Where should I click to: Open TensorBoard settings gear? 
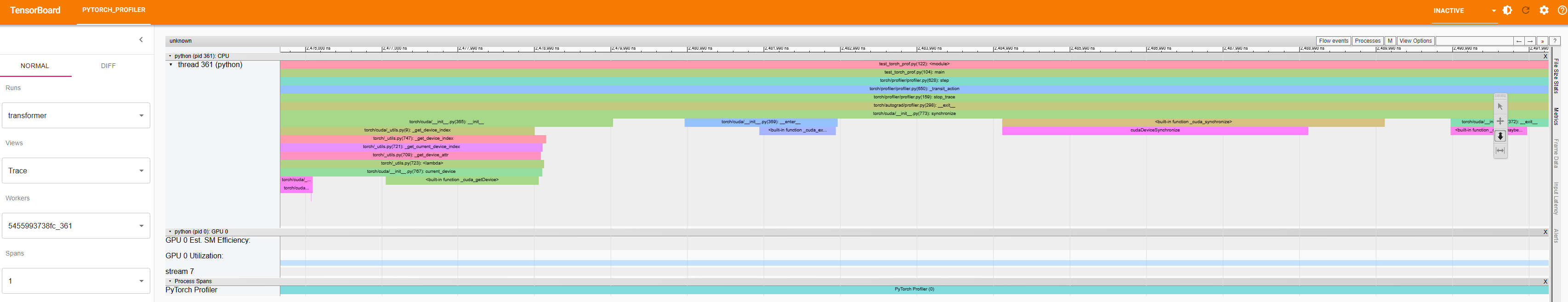1544,11
